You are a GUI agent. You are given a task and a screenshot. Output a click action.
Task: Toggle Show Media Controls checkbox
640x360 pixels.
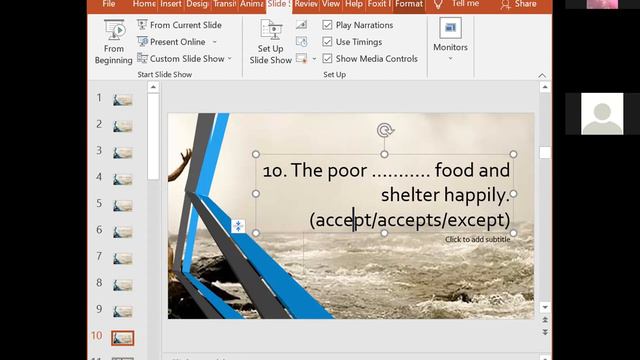[x=327, y=58]
